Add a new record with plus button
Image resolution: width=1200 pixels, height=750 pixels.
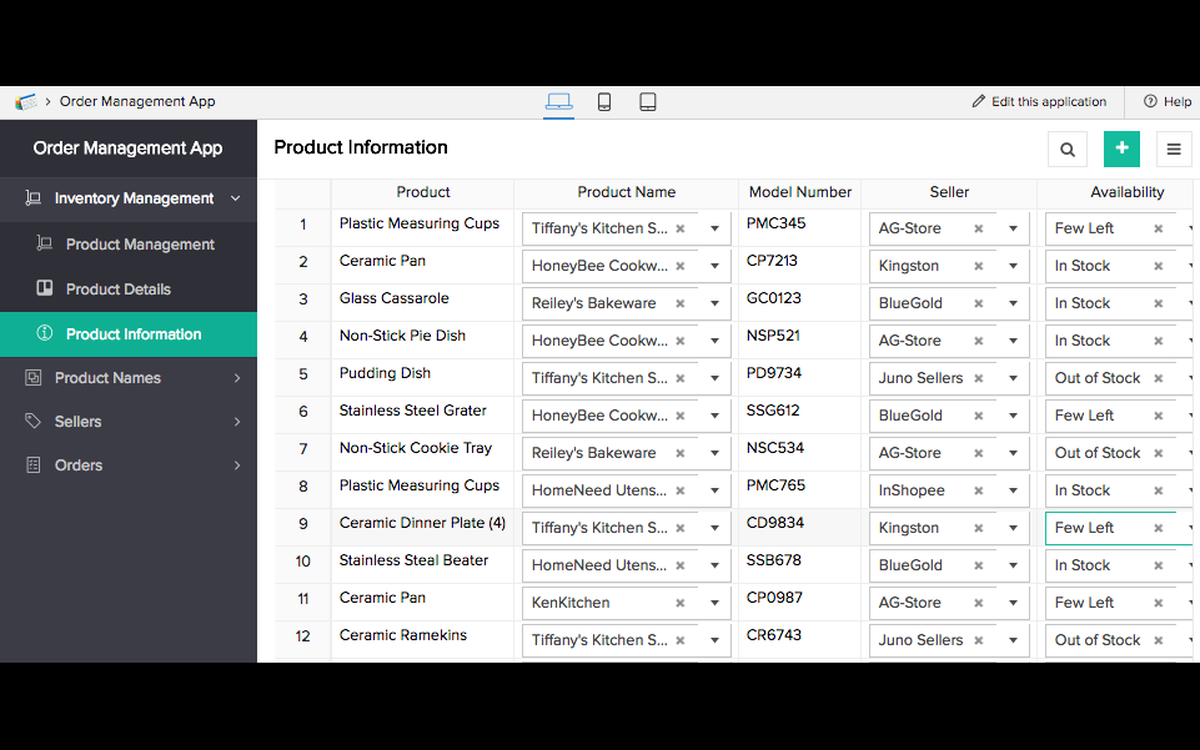(1122, 149)
